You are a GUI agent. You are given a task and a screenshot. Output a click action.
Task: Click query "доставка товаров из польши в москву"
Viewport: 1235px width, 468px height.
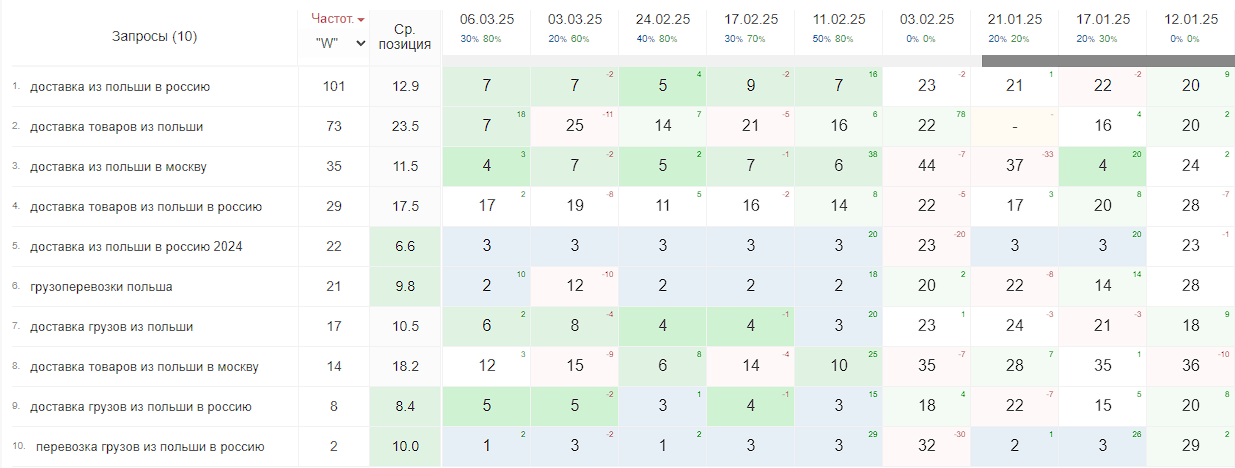coord(144,367)
